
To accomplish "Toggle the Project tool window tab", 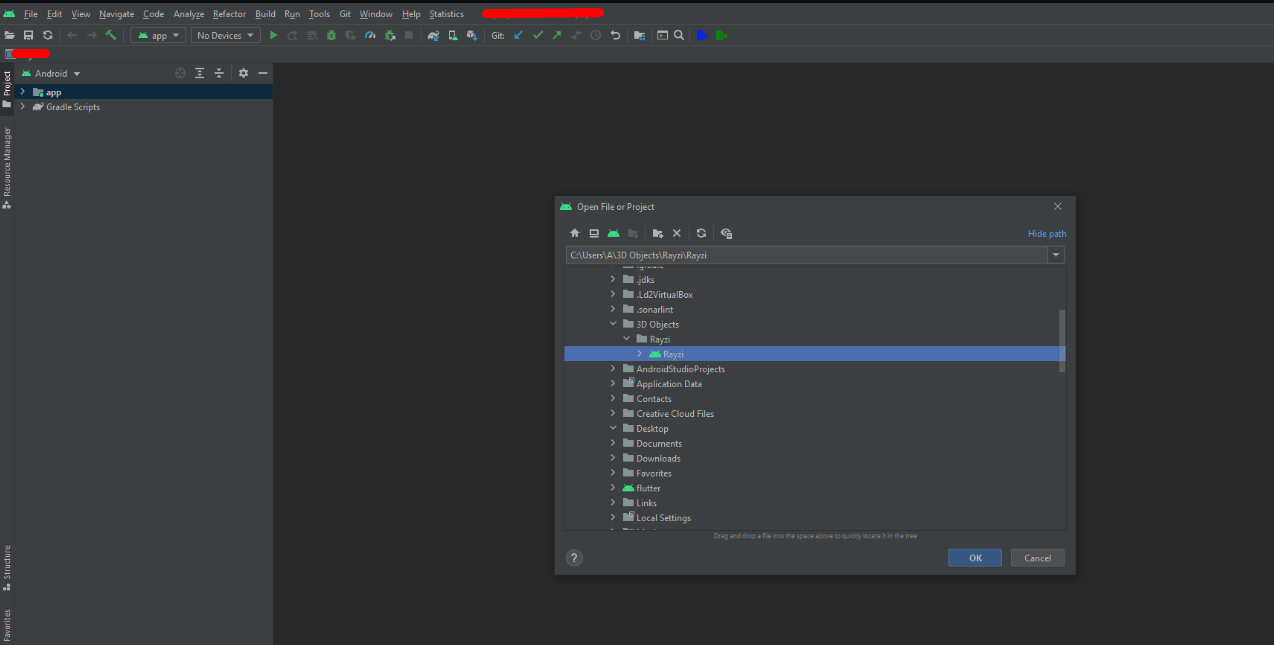I will tap(7, 84).
